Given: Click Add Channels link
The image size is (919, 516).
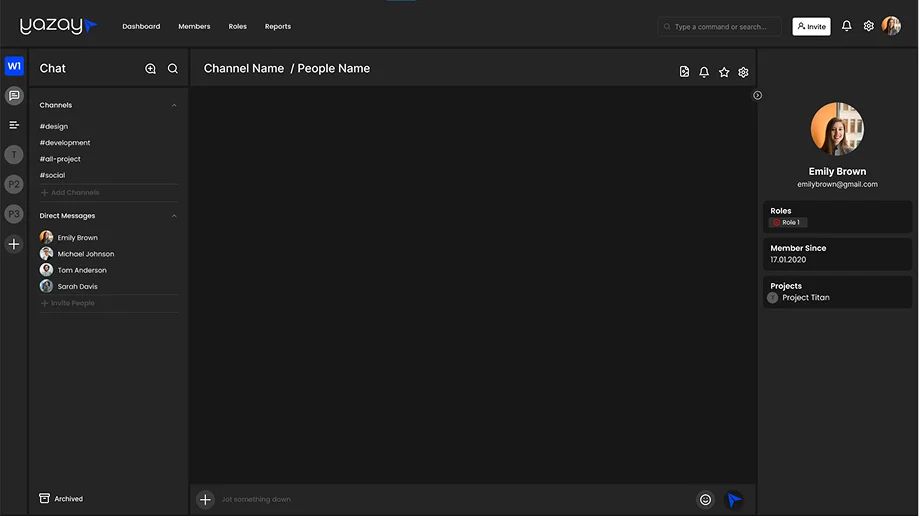Looking at the screenshot, I should 70,192.
